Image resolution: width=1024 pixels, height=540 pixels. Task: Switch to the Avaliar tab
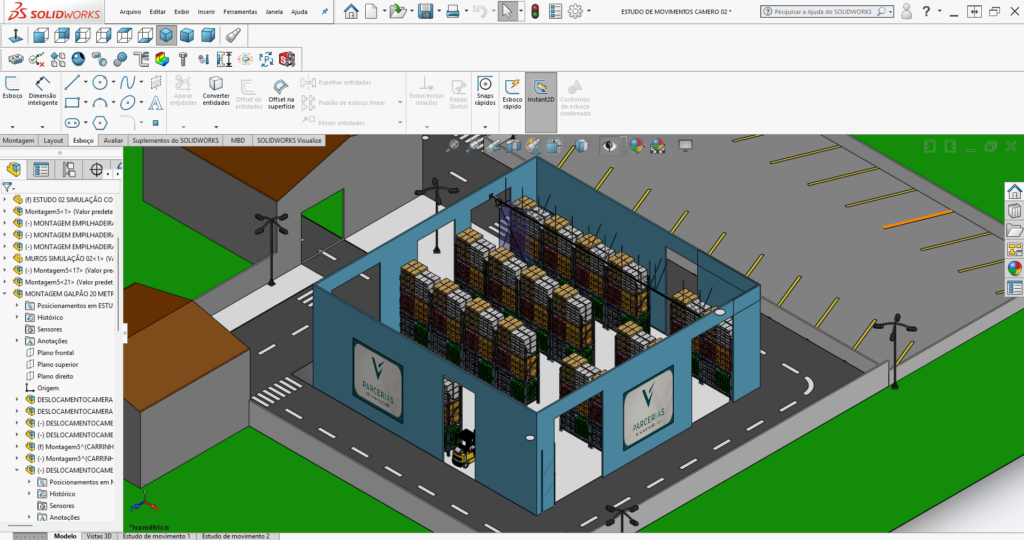(x=113, y=141)
